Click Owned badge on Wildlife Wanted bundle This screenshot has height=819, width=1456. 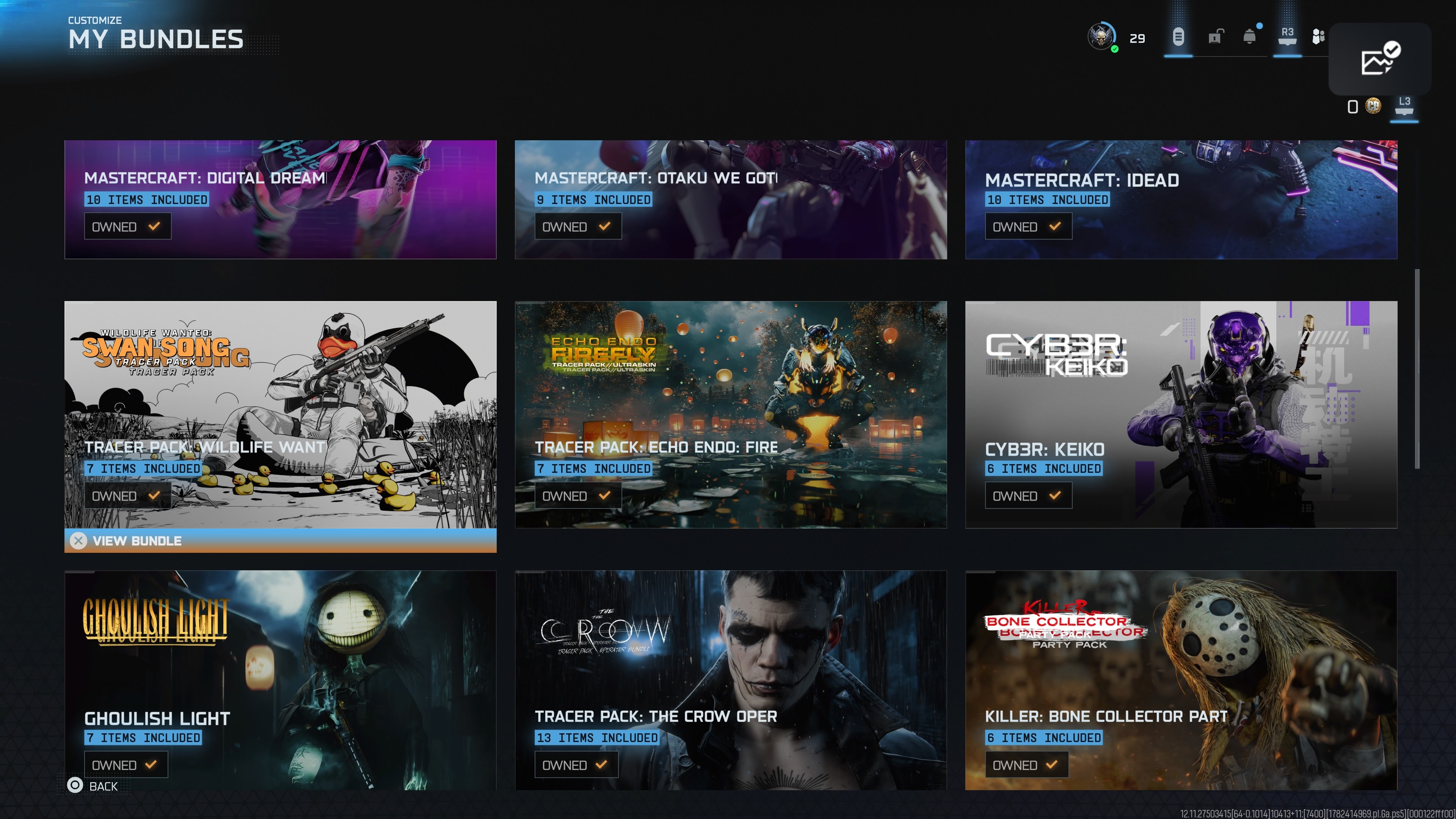128,496
